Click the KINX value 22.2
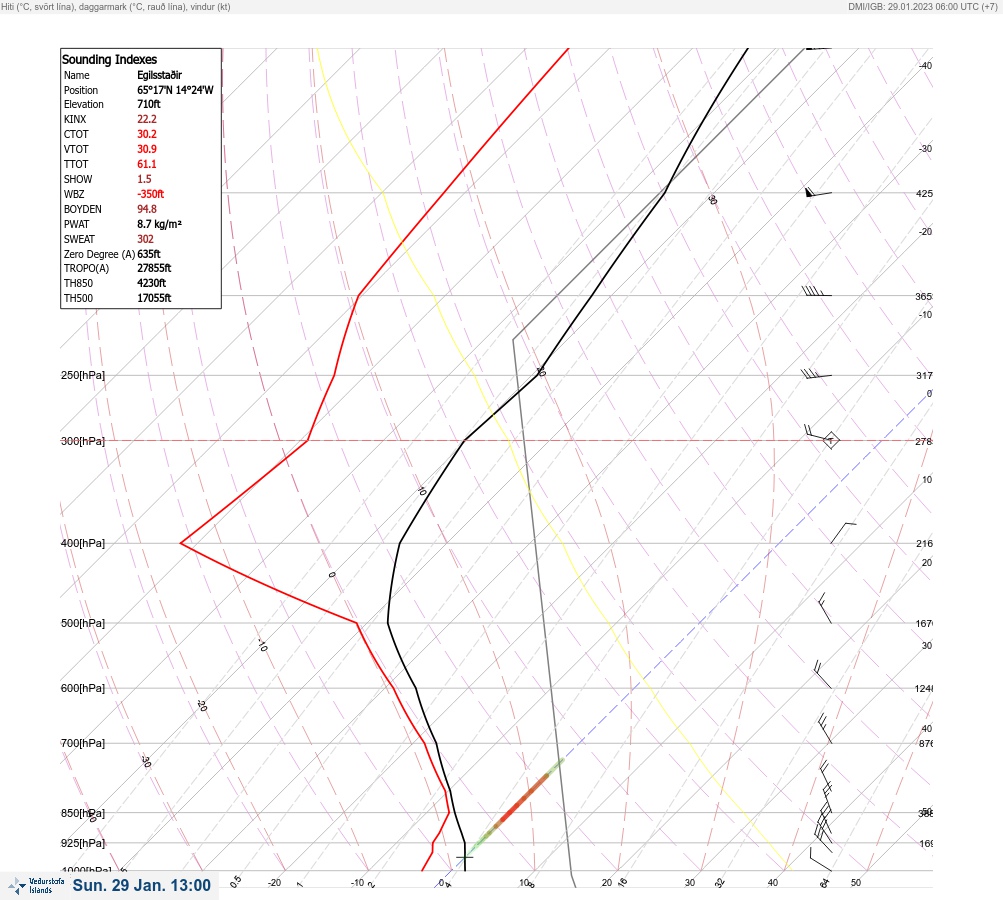The image size is (1003, 900). click(146, 119)
